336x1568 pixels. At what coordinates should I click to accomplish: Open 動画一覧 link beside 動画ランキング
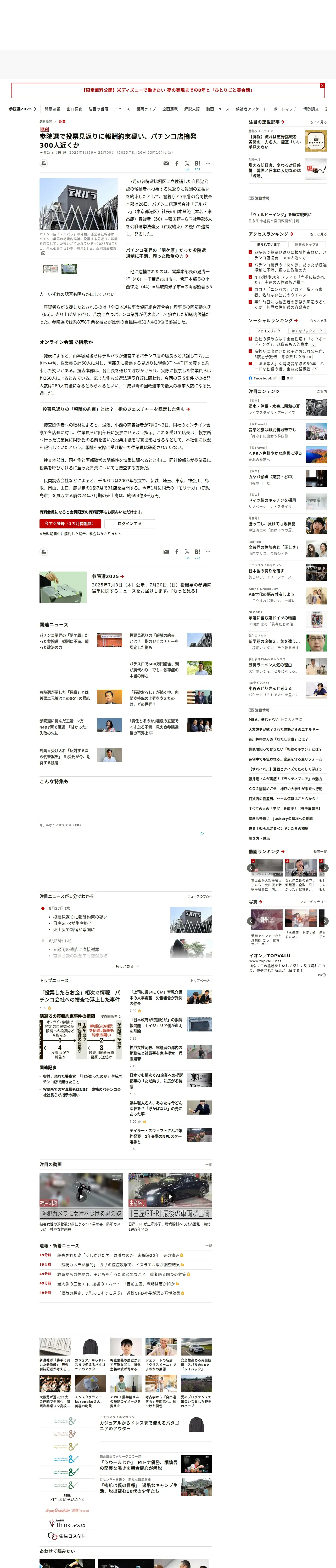[x=320, y=852]
